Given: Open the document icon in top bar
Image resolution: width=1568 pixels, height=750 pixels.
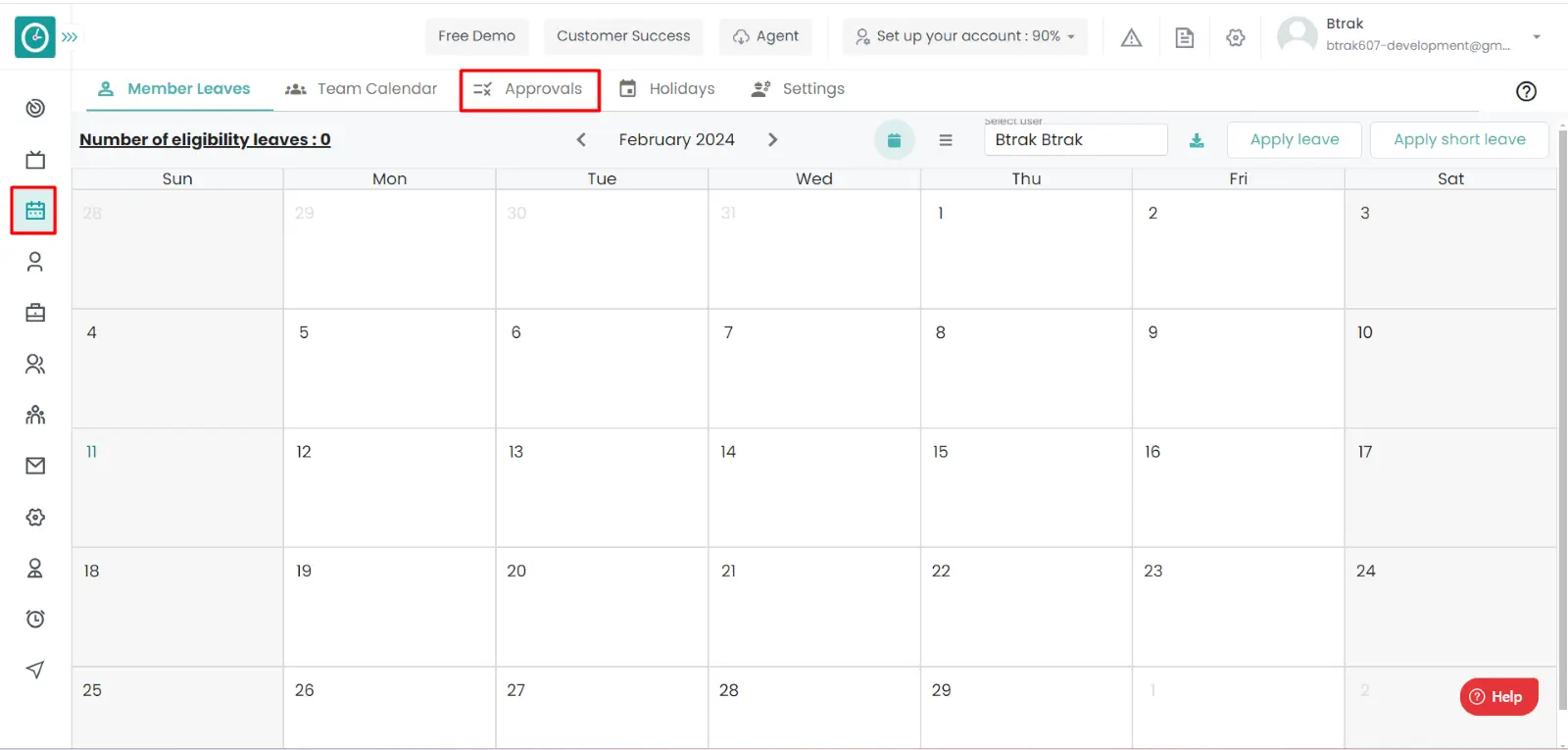Looking at the screenshot, I should click(x=1184, y=37).
